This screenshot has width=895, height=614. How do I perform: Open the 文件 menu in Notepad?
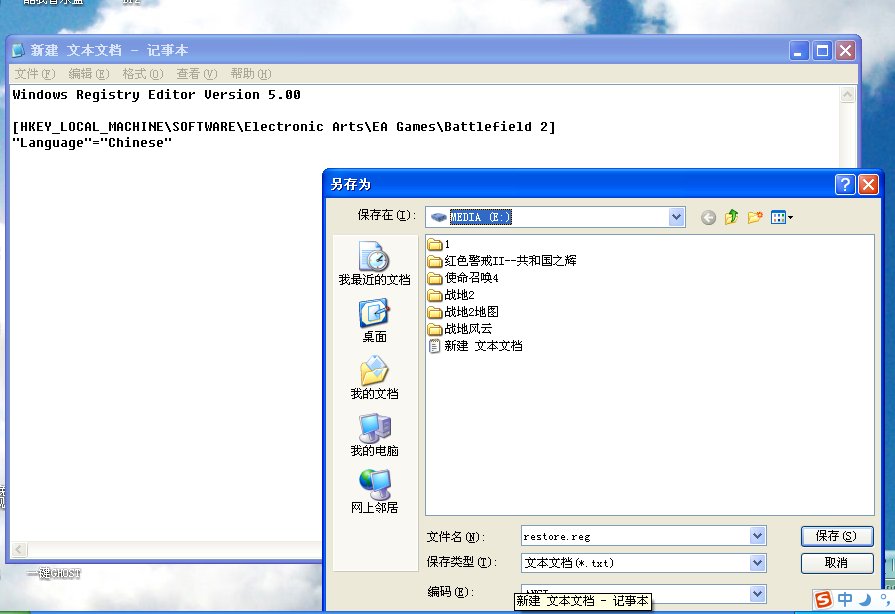34,74
